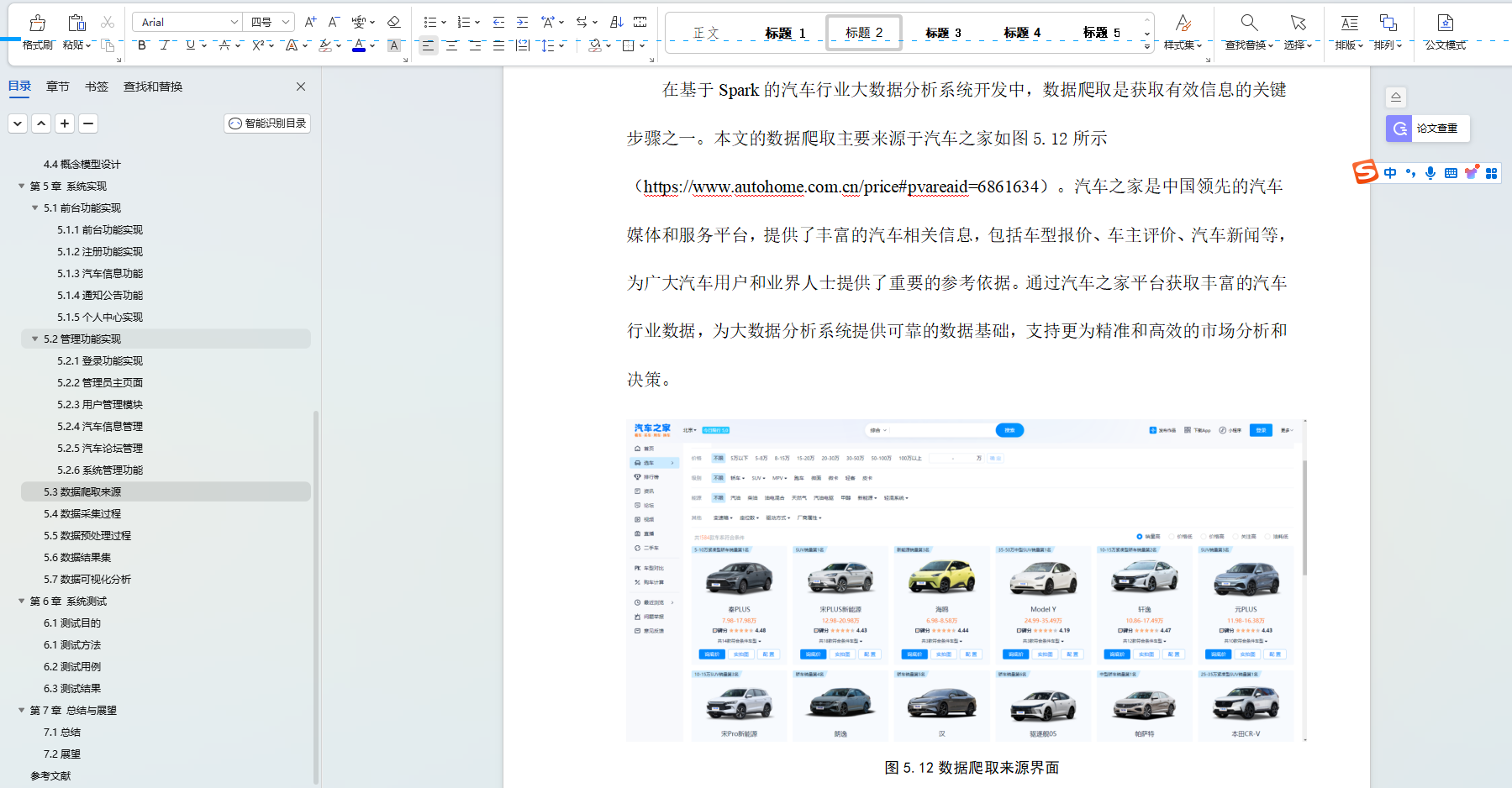Apply blue font color

(x=359, y=45)
